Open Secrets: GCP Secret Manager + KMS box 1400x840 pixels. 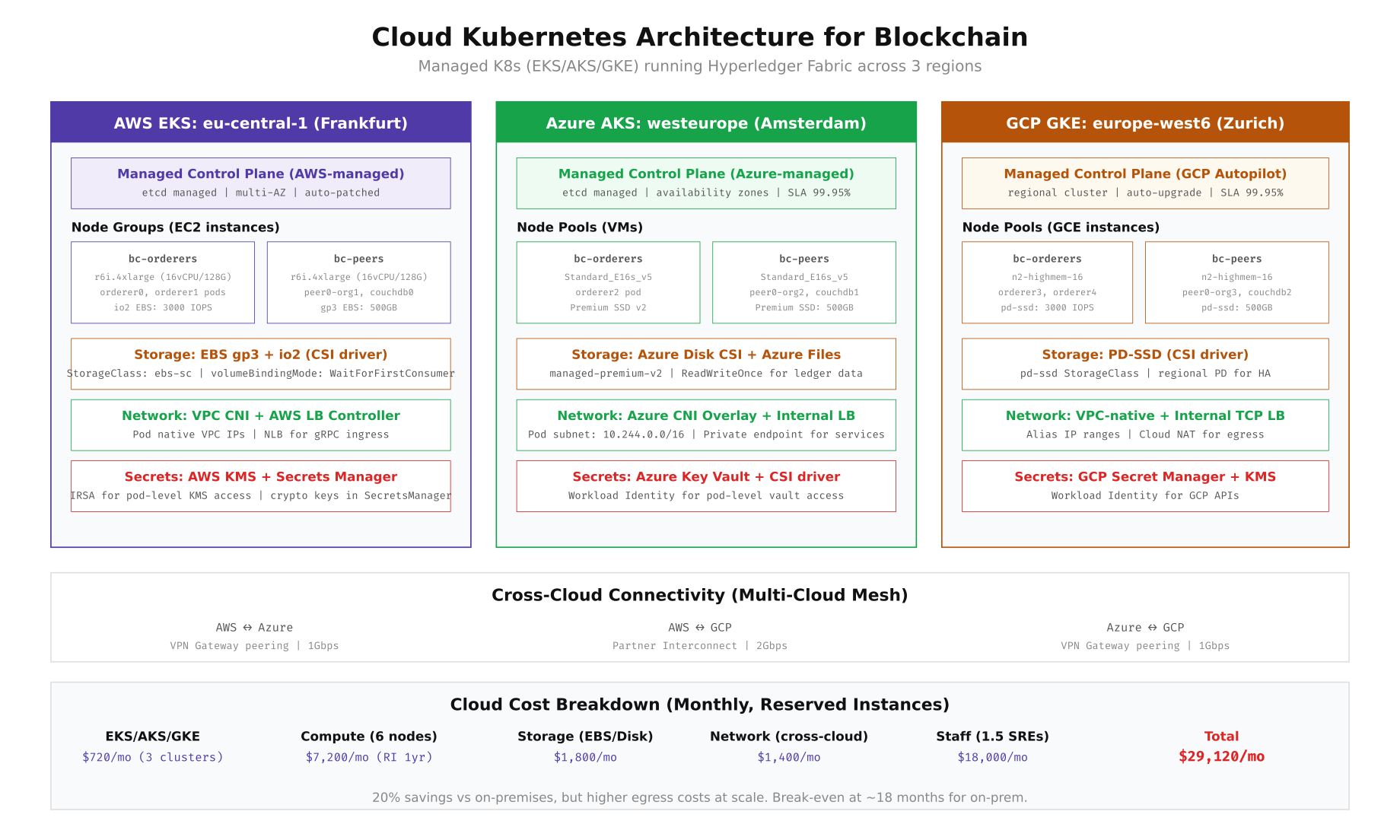1145,485
